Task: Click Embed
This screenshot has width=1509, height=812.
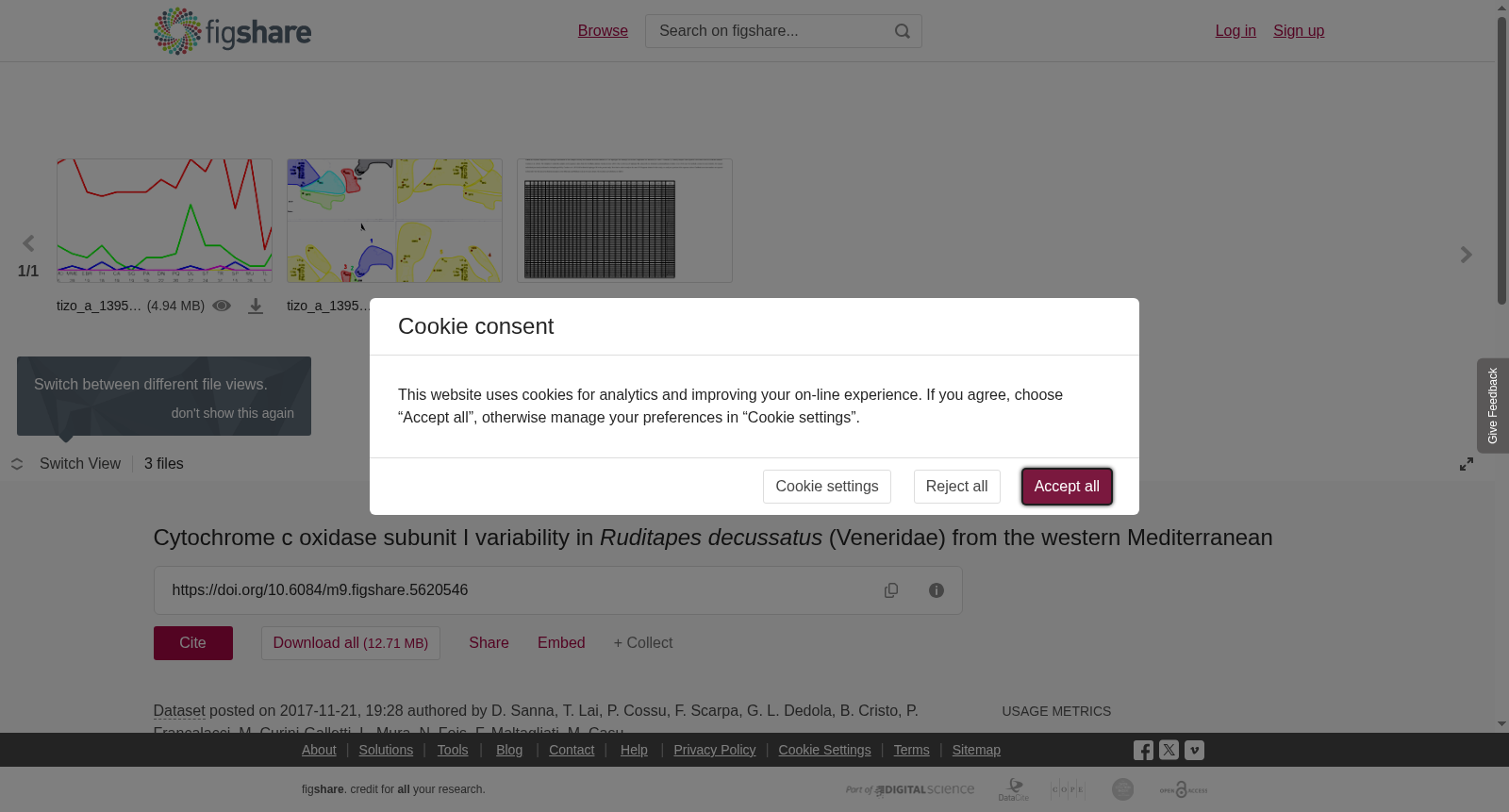Action: (x=561, y=643)
